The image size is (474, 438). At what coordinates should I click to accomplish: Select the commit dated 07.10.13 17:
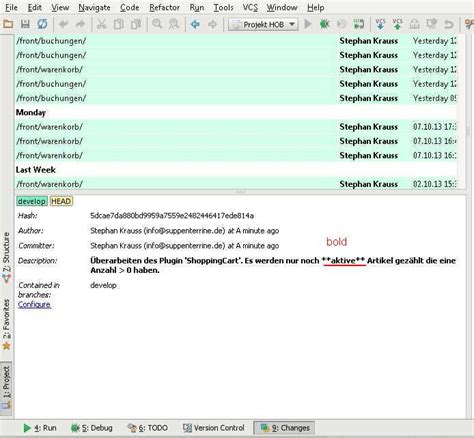coord(236,127)
